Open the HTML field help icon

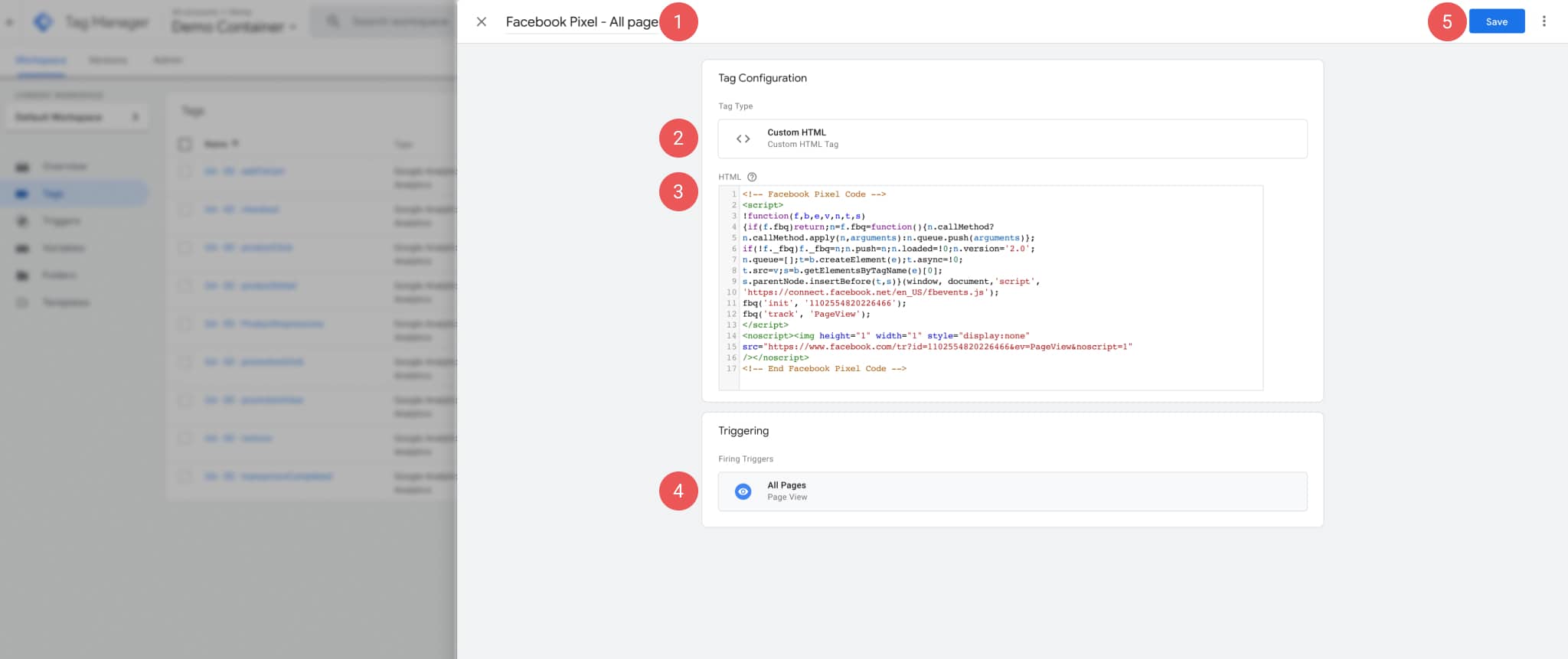pyautogui.click(x=752, y=177)
